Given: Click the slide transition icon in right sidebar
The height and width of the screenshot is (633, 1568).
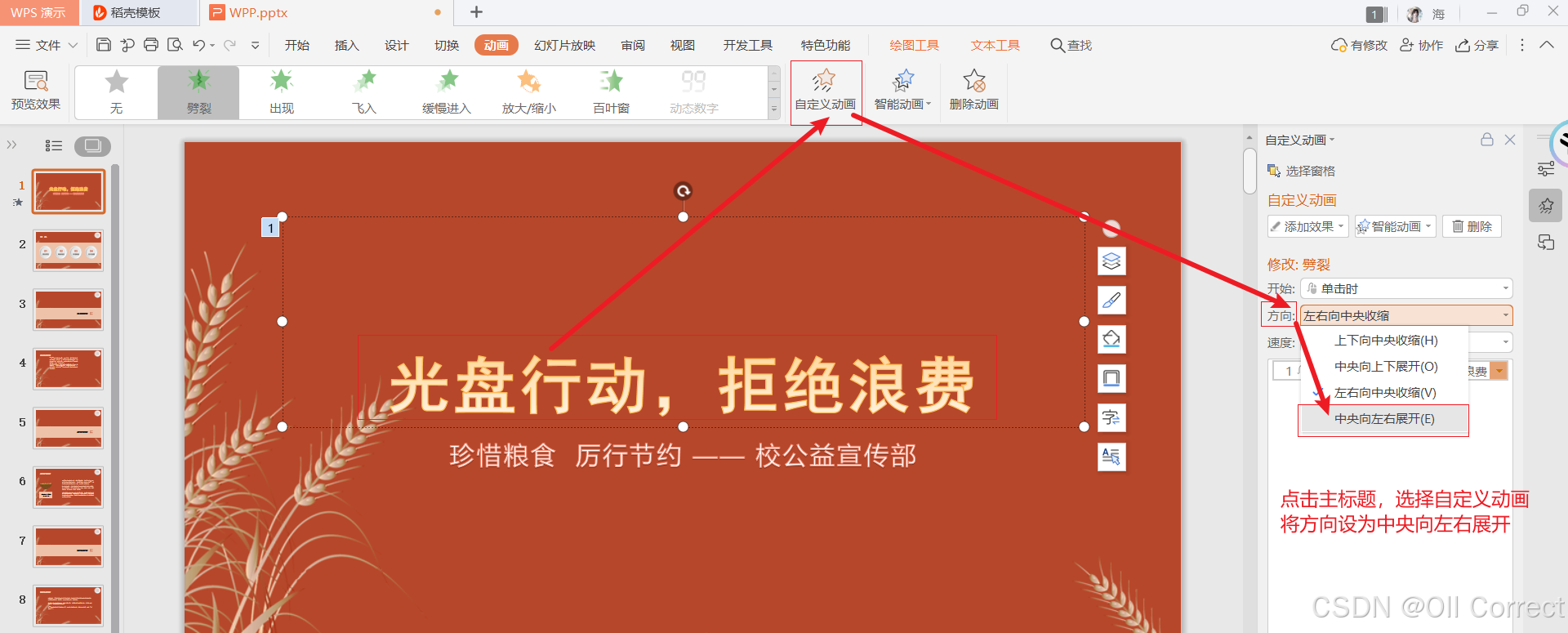Looking at the screenshot, I should pos(1546,243).
